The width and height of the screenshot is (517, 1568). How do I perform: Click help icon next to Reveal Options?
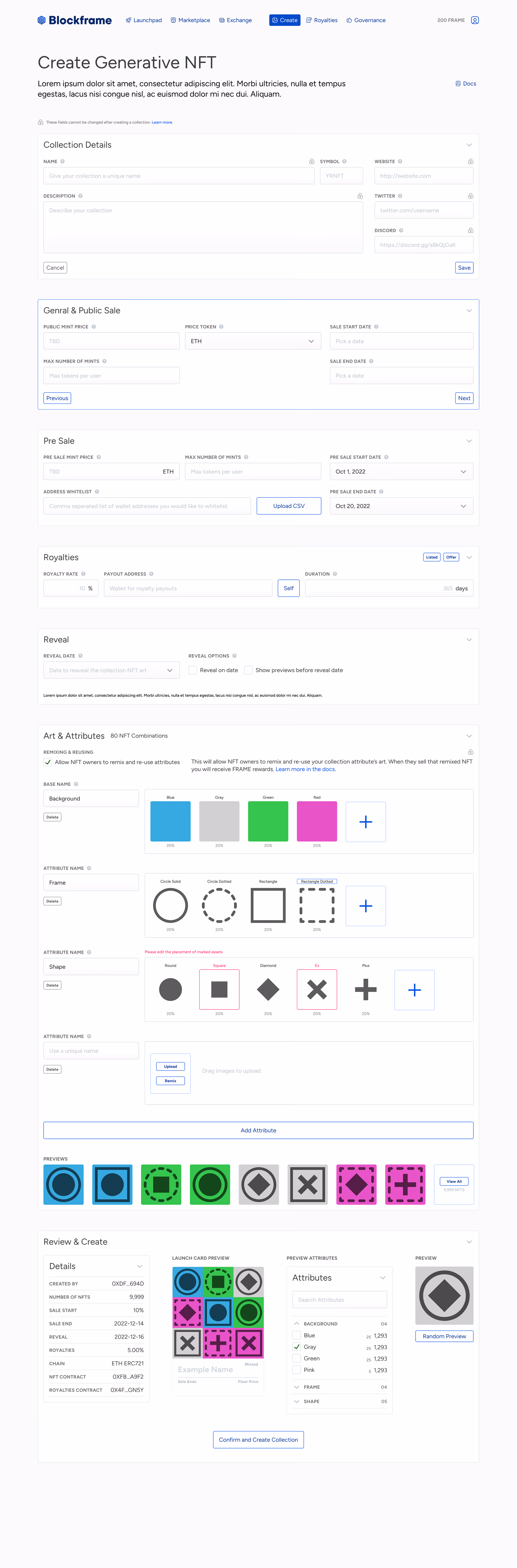coord(234,656)
